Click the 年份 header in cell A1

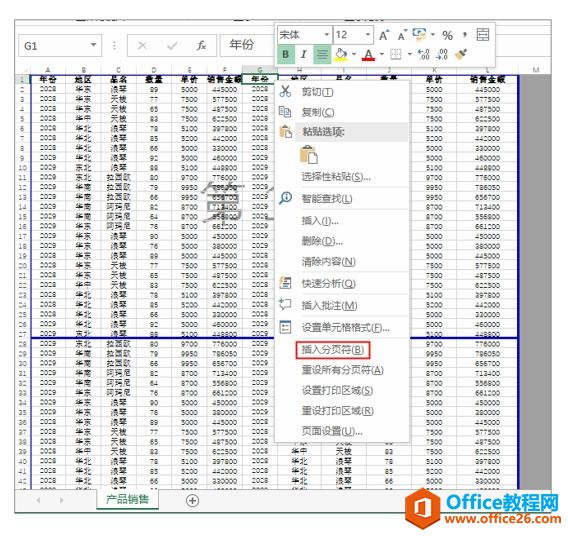pos(48,79)
